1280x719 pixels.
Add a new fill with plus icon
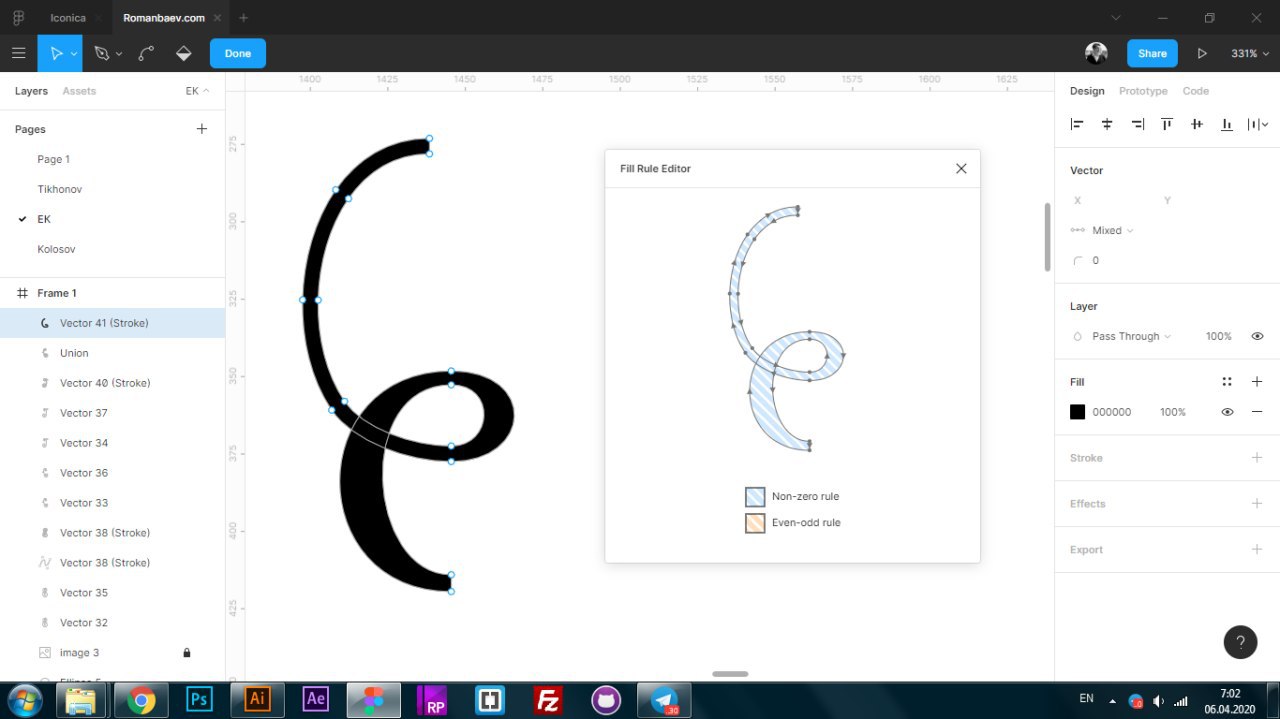click(x=1257, y=382)
